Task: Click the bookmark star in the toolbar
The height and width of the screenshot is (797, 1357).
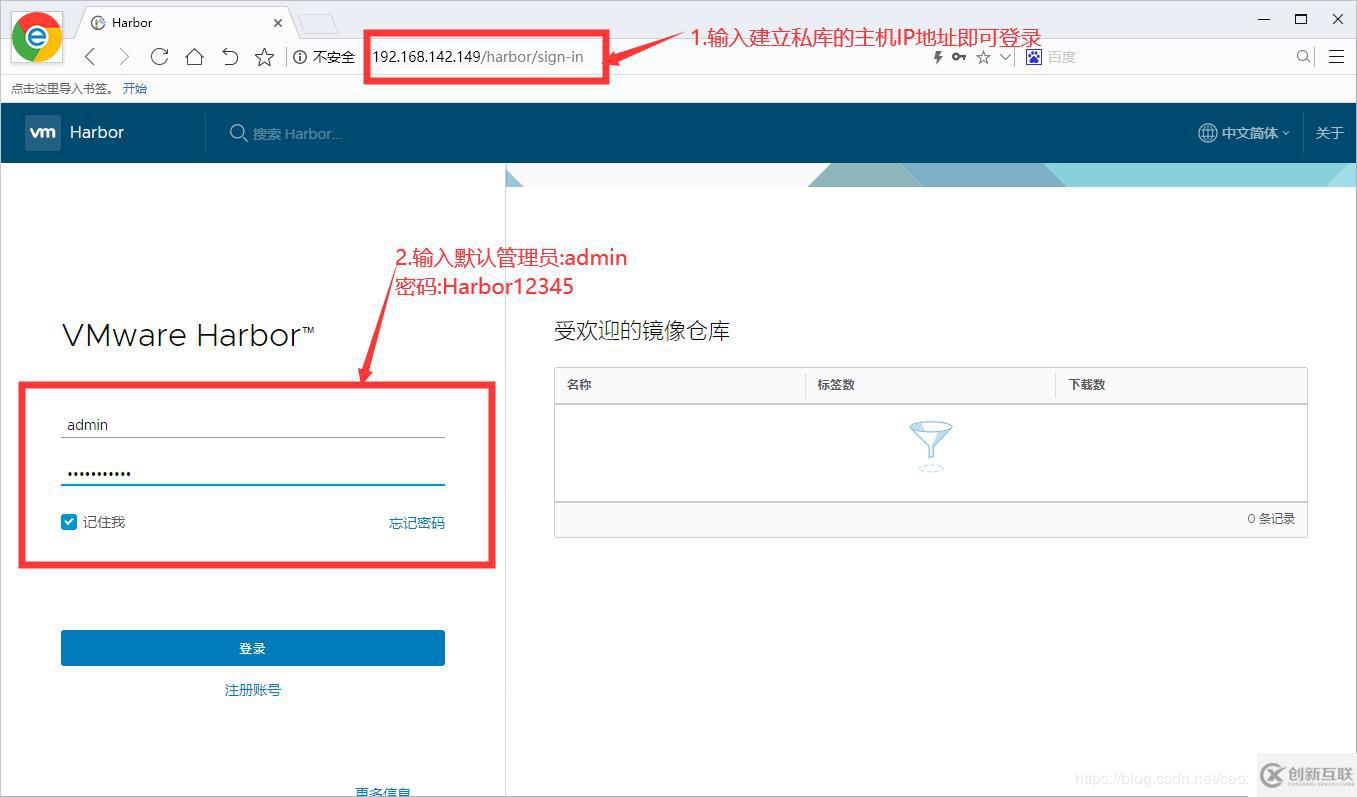Action: pos(263,57)
